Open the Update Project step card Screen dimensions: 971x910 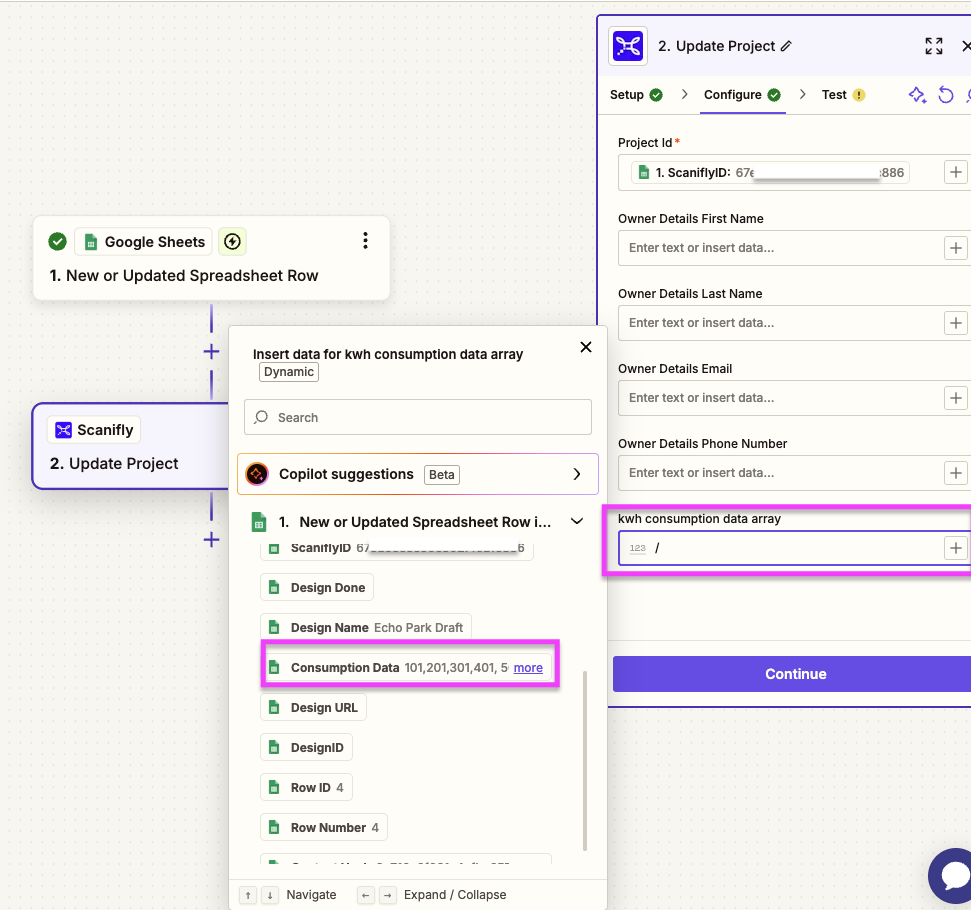(131, 446)
